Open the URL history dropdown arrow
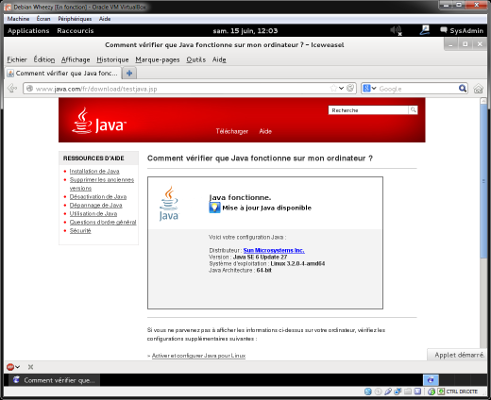This screenshot has width=491, height=400. click(x=341, y=88)
